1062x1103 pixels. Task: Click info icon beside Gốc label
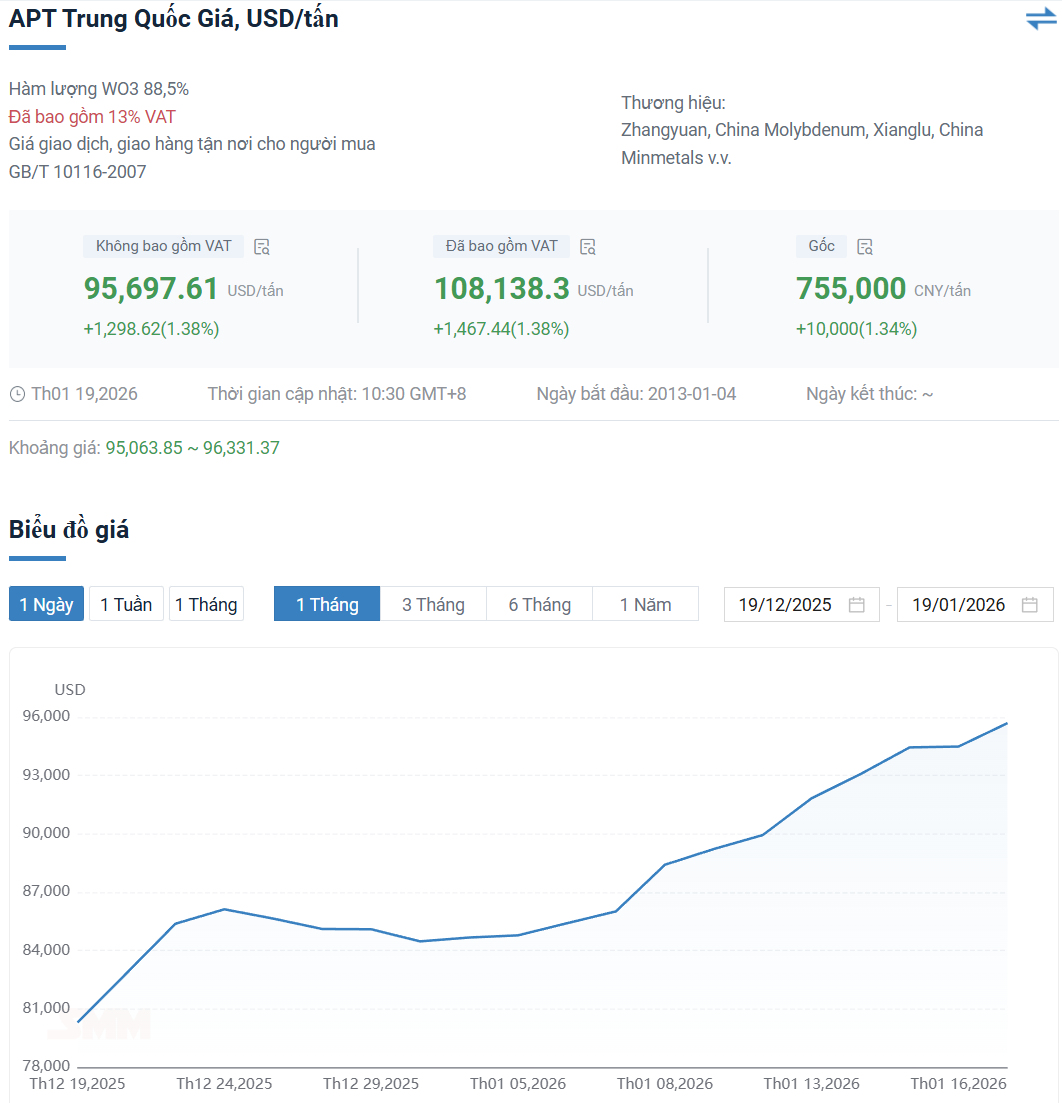click(x=865, y=247)
